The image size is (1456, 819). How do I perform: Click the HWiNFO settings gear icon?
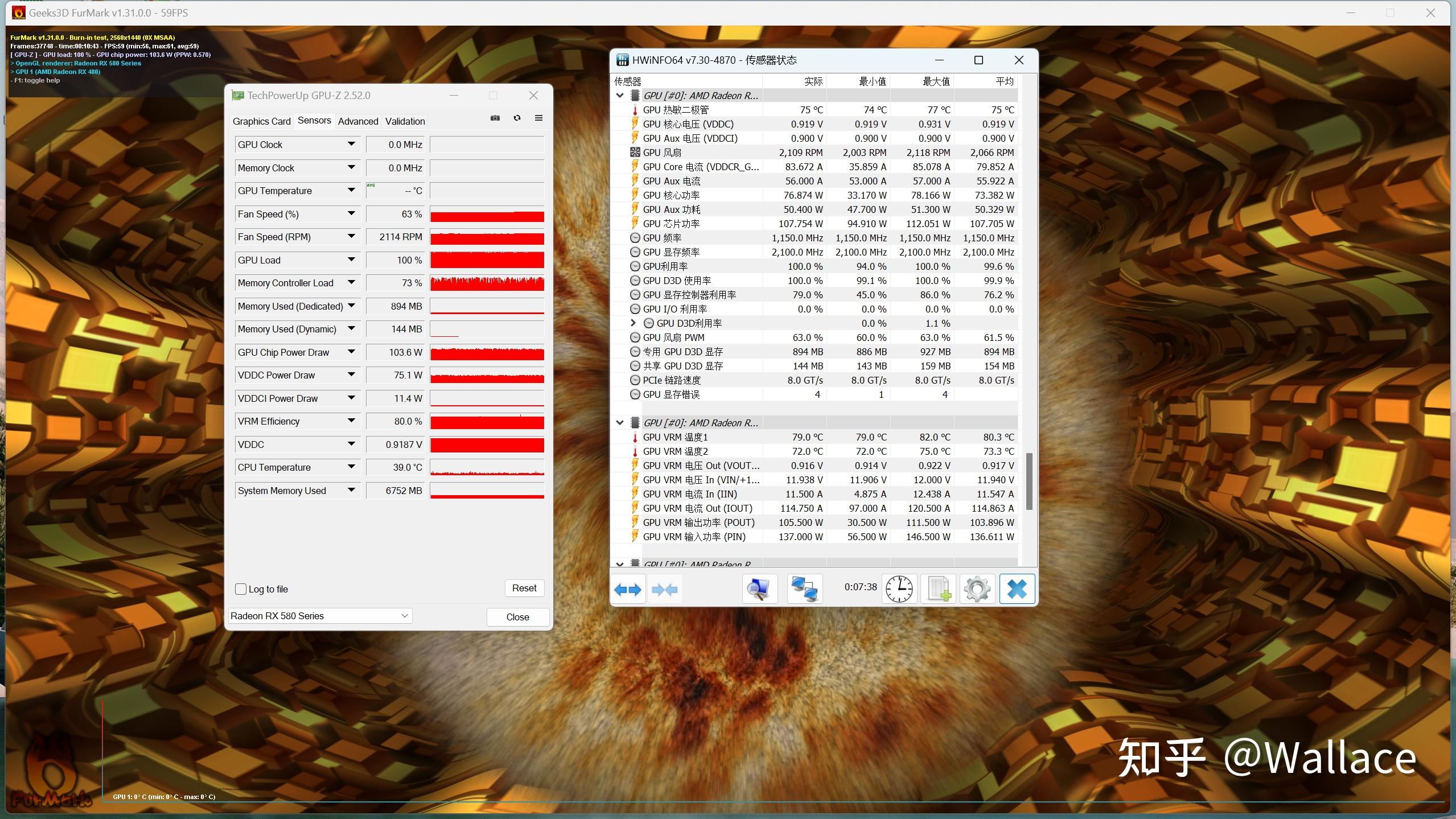(975, 589)
